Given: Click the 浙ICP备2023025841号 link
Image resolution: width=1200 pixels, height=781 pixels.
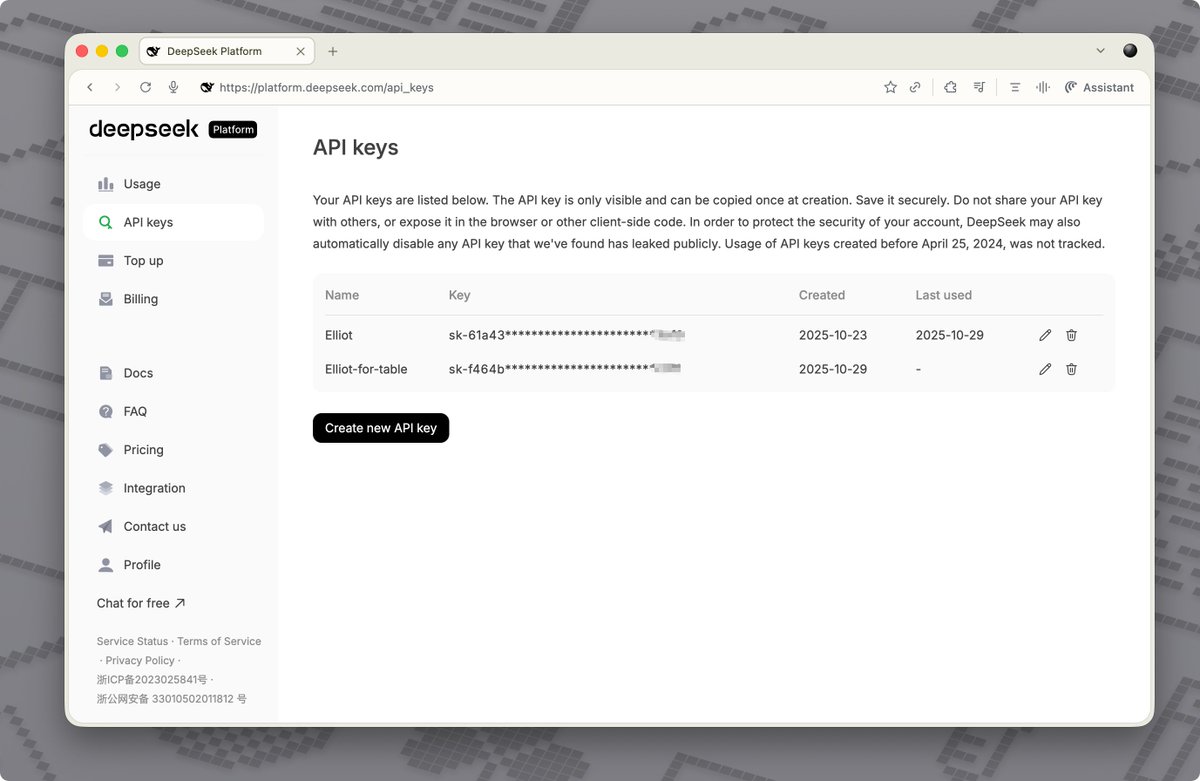Looking at the screenshot, I should pyautogui.click(x=152, y=680).
